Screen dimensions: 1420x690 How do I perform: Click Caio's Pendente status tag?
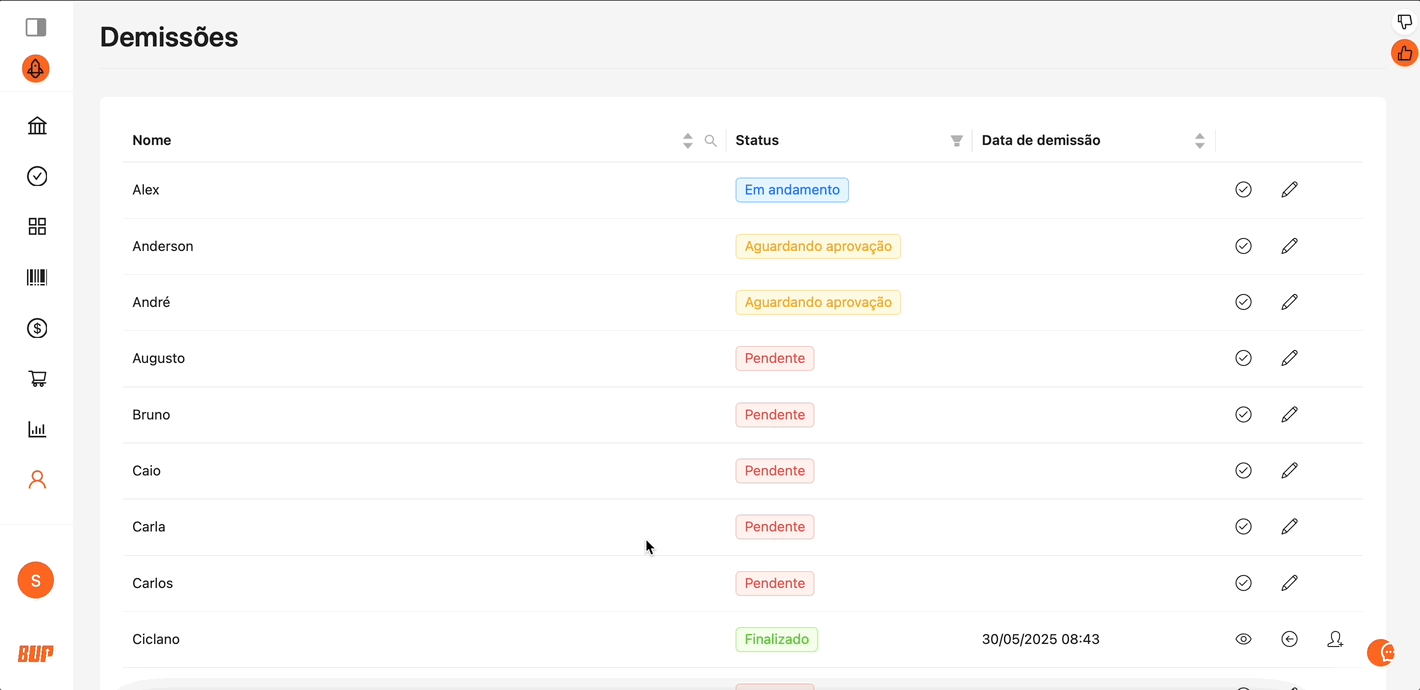[x=775, y=470]
